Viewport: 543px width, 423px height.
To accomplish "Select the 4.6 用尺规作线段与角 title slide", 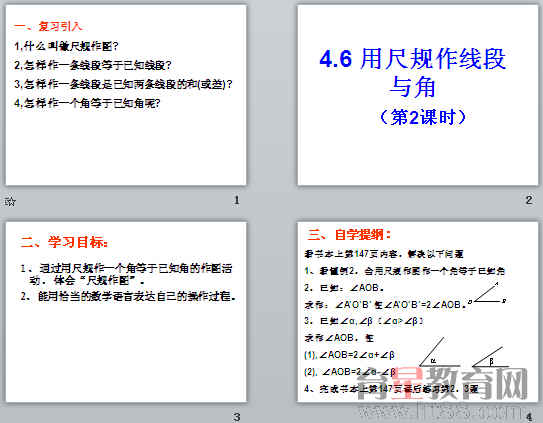I will (418, 95).
